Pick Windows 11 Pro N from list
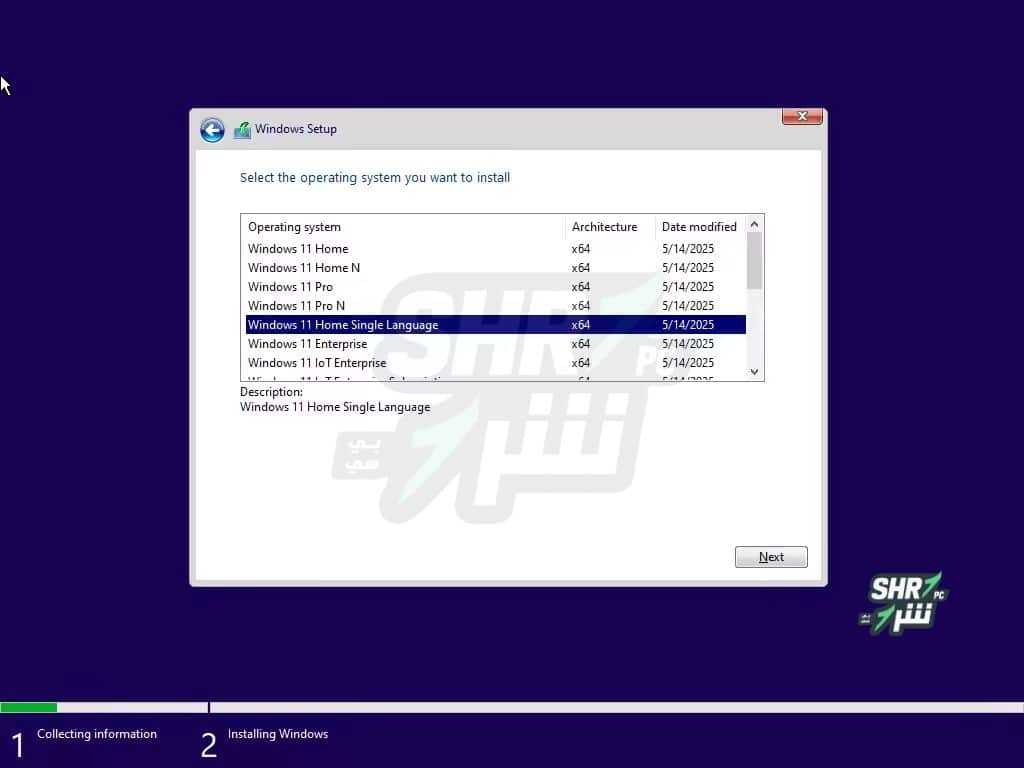The width and height of the screenshot is (1024, 768). tap(495, 306)
